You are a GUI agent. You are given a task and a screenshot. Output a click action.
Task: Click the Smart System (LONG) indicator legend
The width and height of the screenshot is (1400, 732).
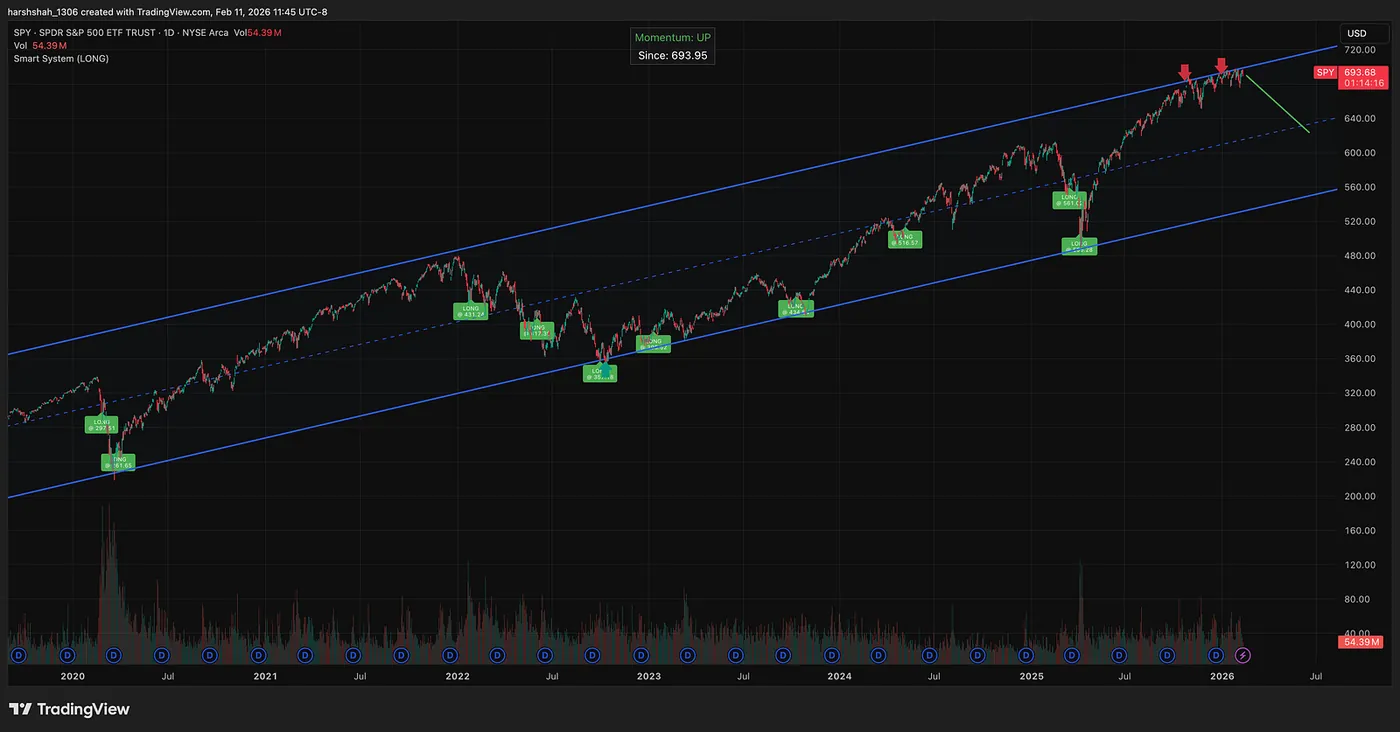(x=61, y=59)
